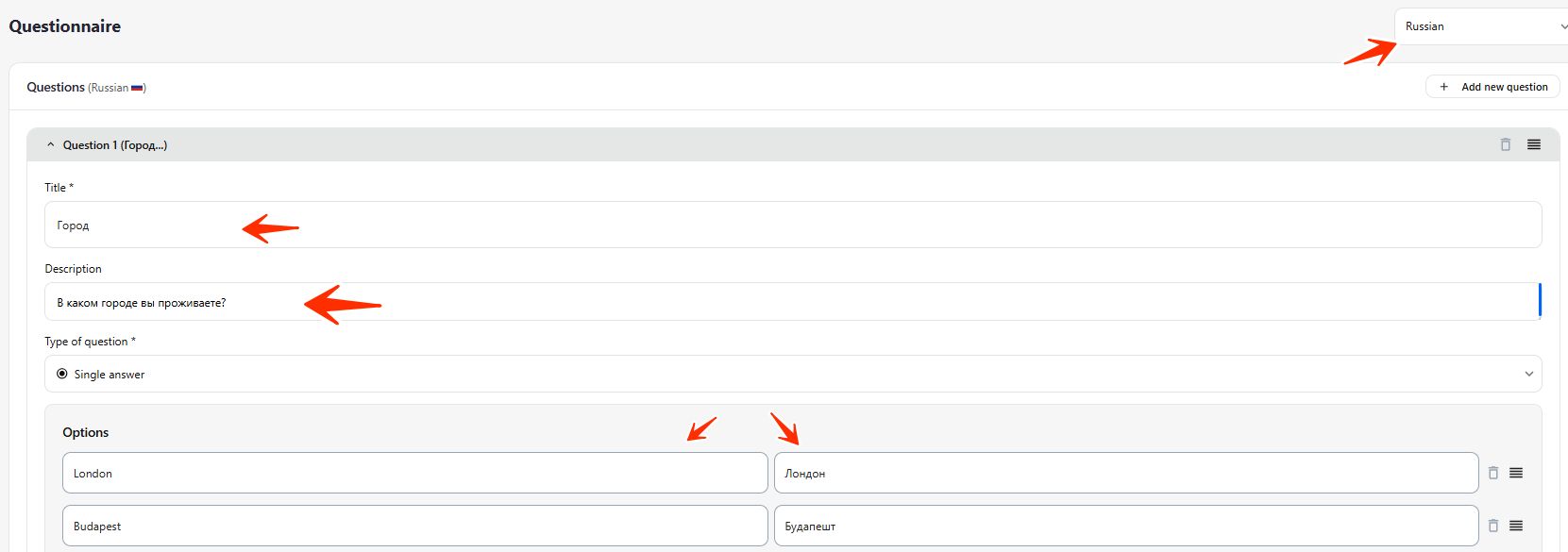Click the Description field with Russian text
The width and height of the screenshot is (1568, 552).
point(793,302)
